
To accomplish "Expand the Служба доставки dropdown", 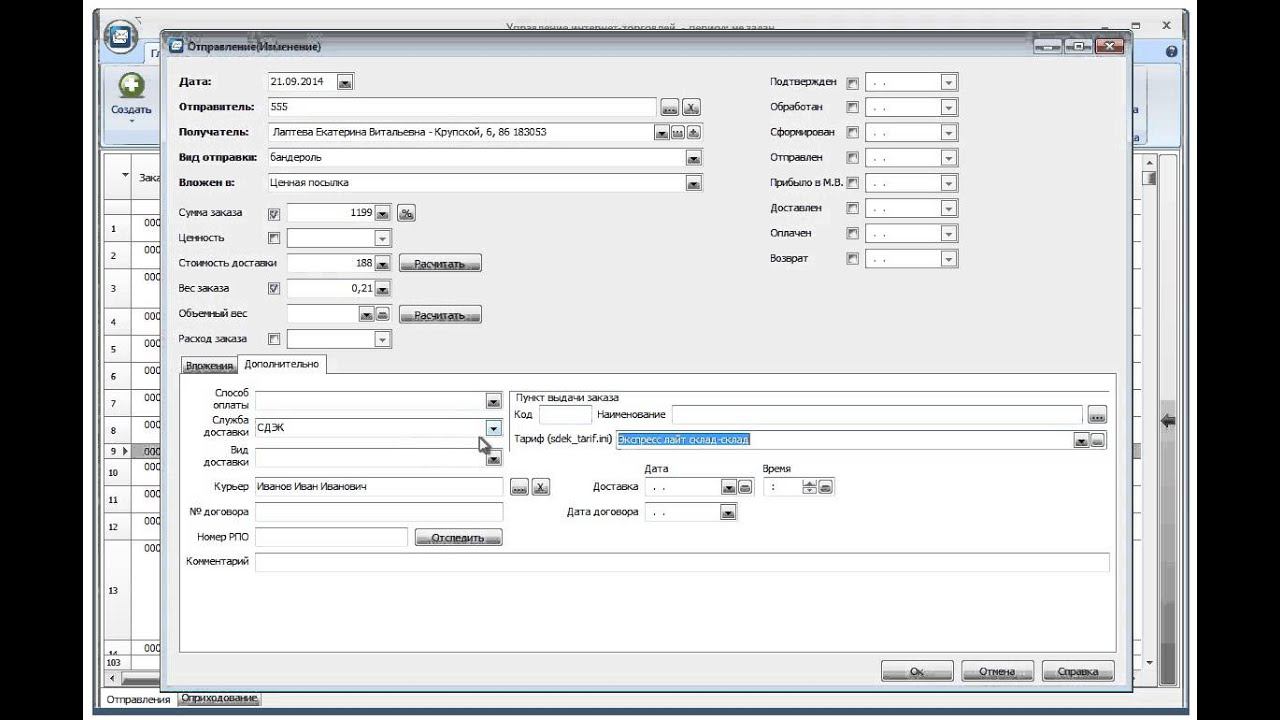I will point(493,428).
